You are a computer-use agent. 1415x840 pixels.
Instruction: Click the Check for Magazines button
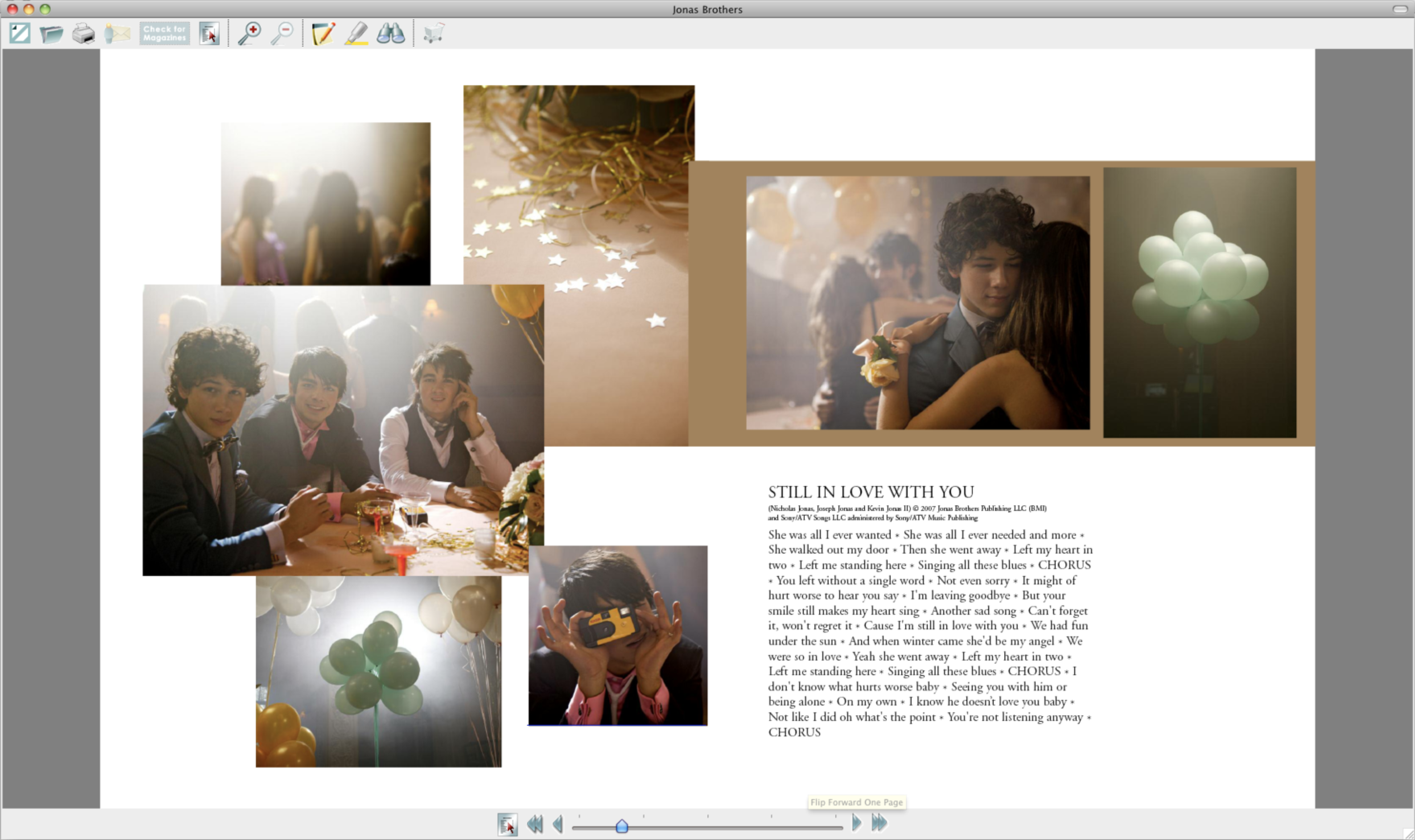(x=165, y=33)
